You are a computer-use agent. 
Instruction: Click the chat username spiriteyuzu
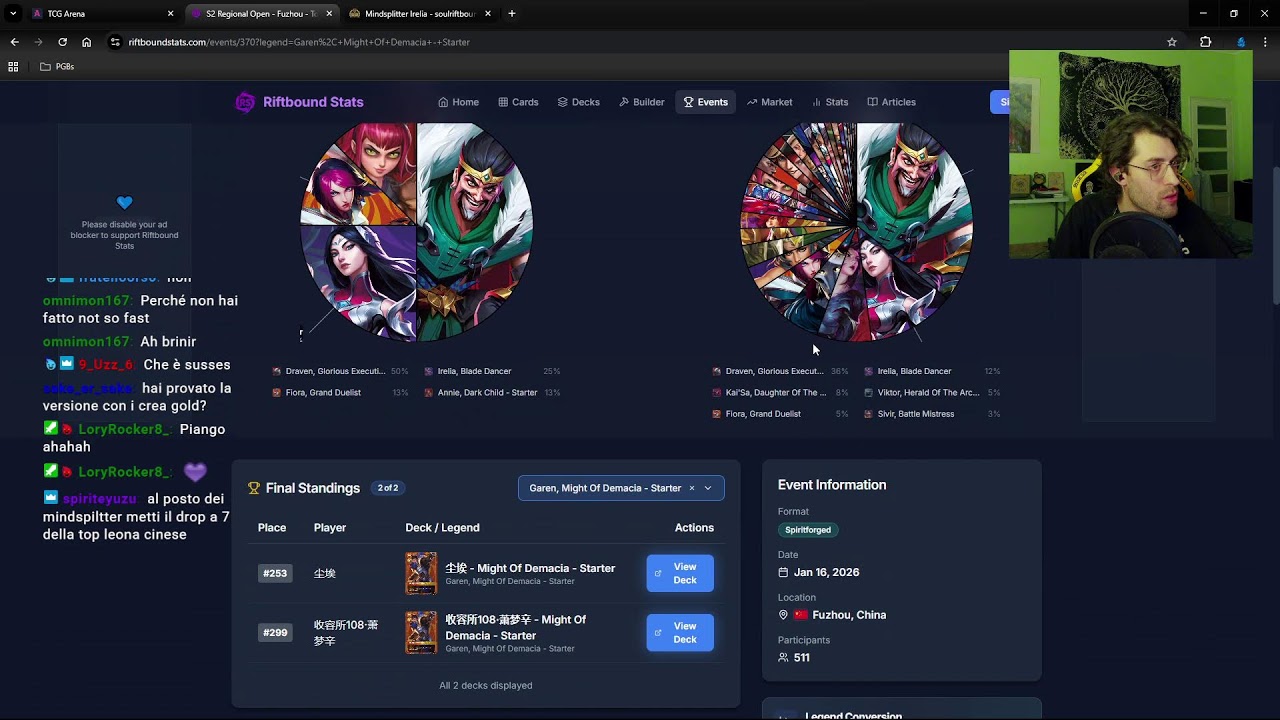(x=99, y=499)
